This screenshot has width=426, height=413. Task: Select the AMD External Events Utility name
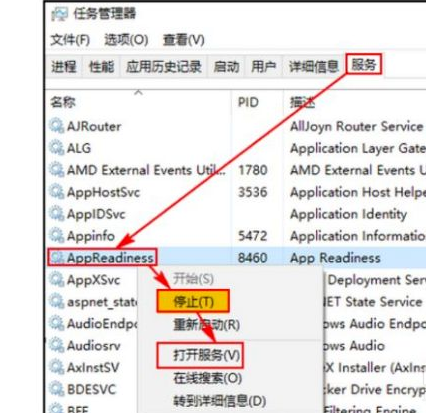point(146,170)
